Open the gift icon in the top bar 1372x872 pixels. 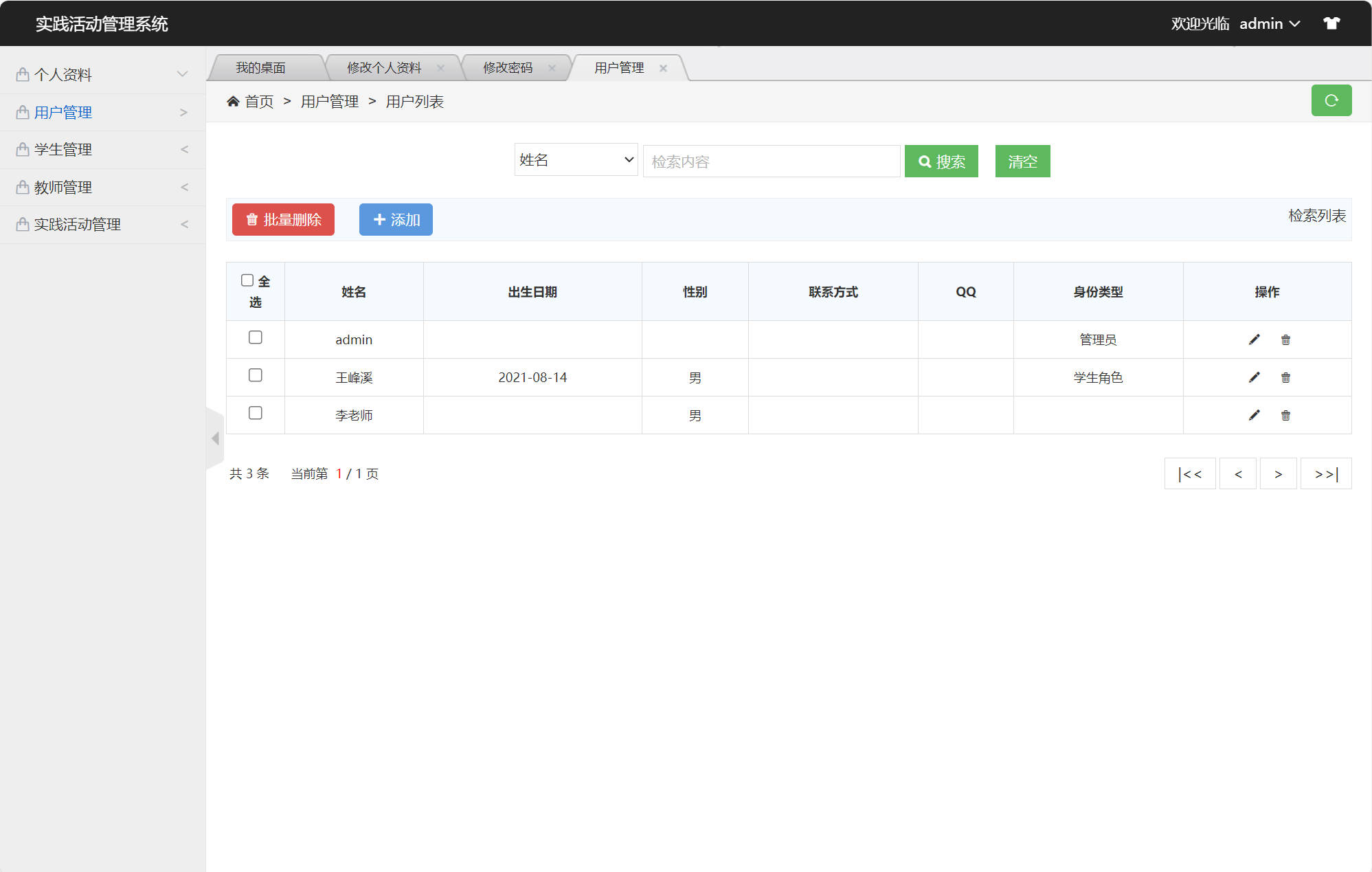tap(1332, 23)
